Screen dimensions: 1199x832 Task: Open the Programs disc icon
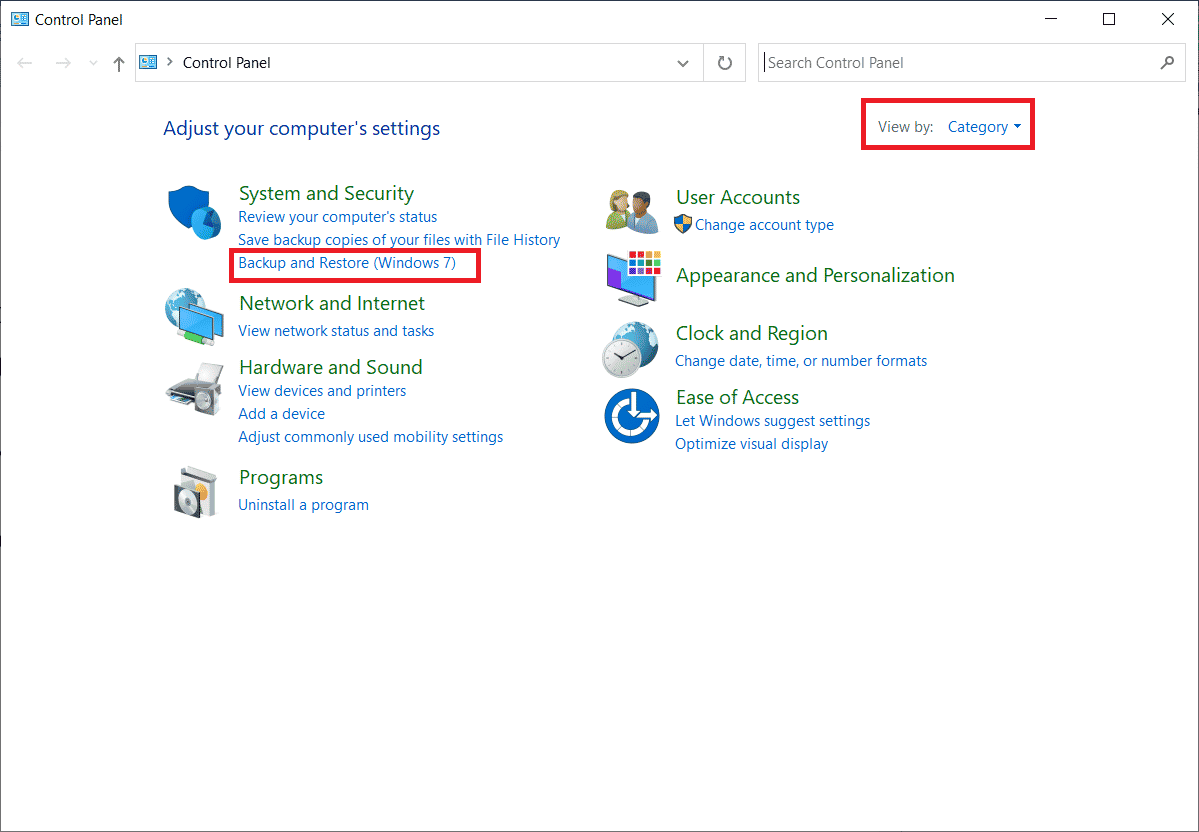194,491
